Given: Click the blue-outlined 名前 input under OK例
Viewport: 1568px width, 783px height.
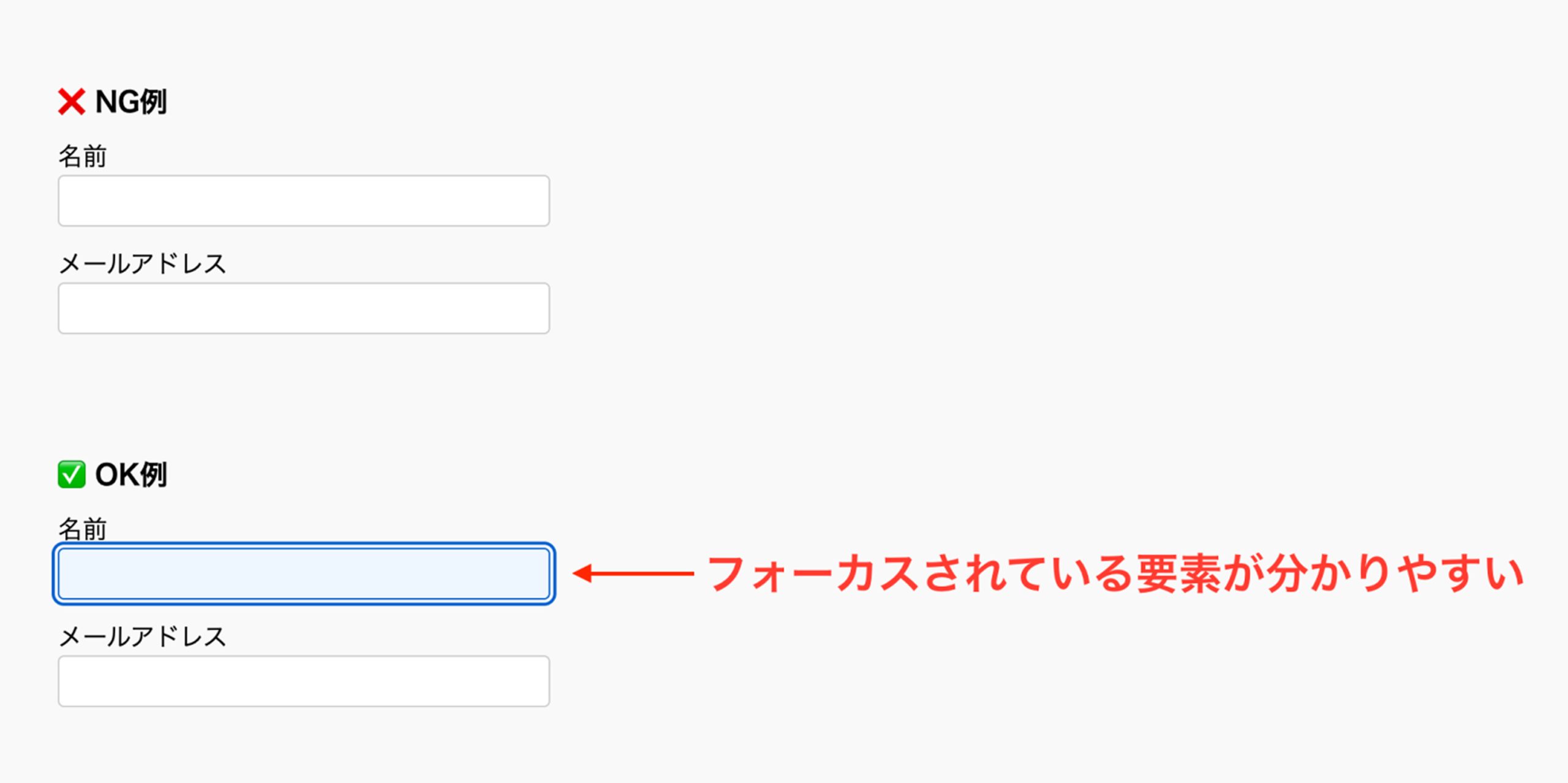Looking at the screenshot, I should [304, 573].
